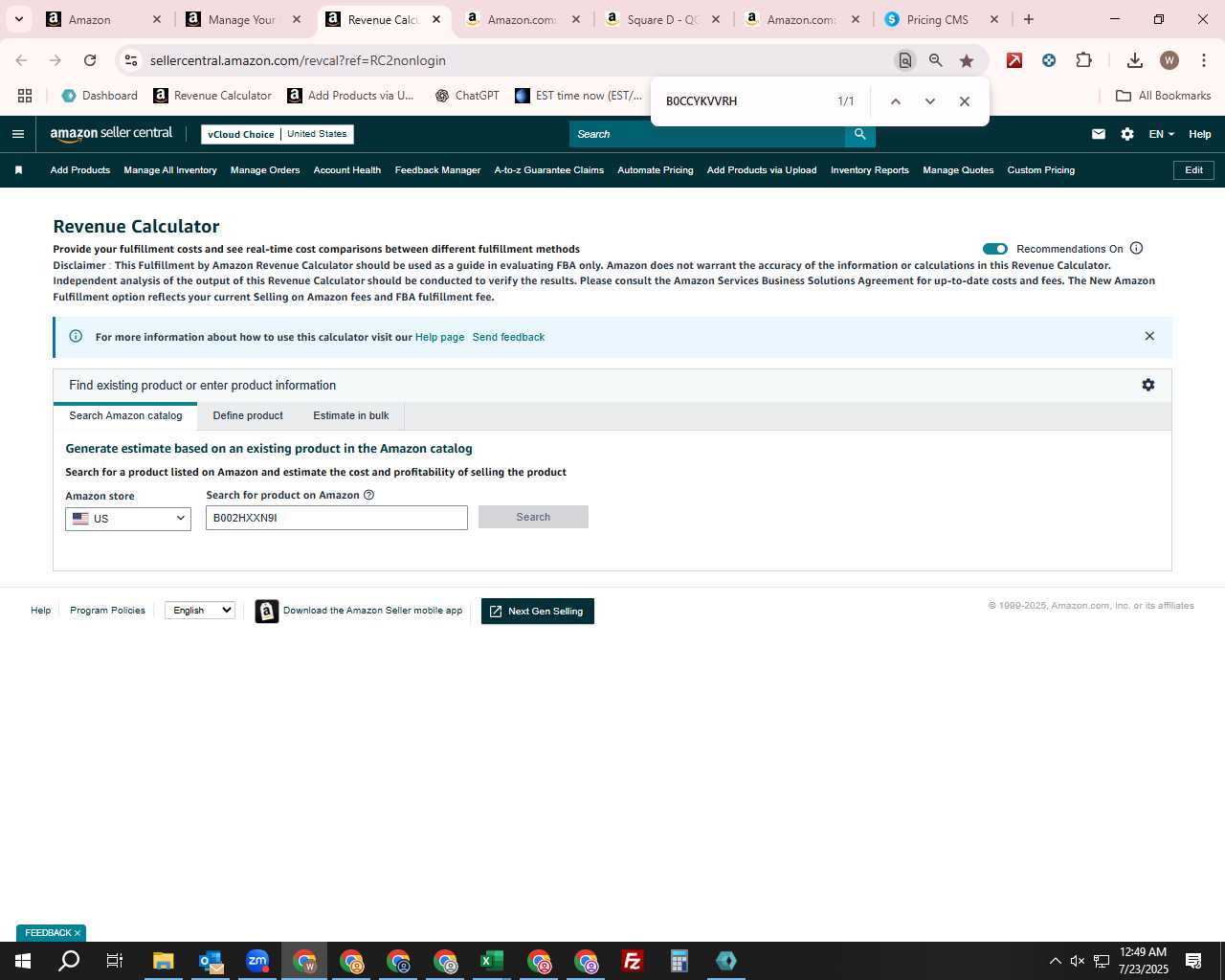Click the Seller Central search field
Screen dimensions: 1225x980
[x=707, y=134]
